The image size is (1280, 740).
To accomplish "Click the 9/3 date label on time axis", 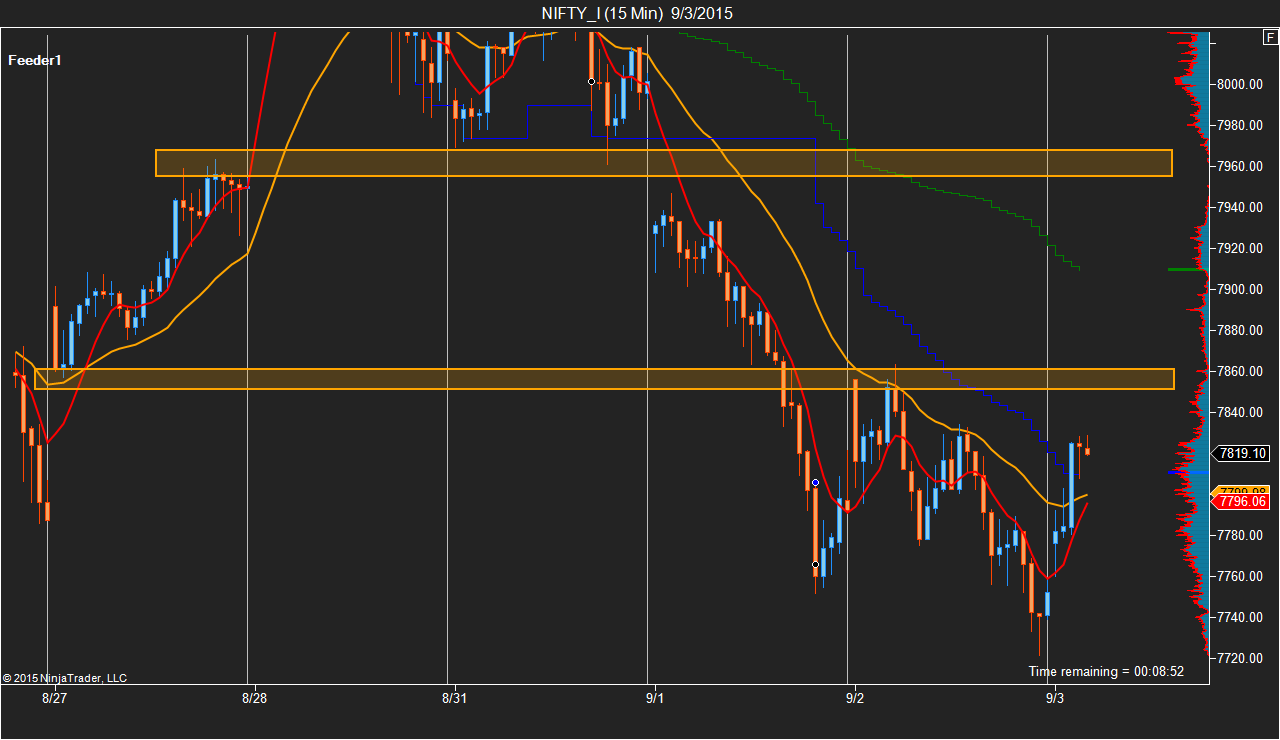I will coord(1054,697).
